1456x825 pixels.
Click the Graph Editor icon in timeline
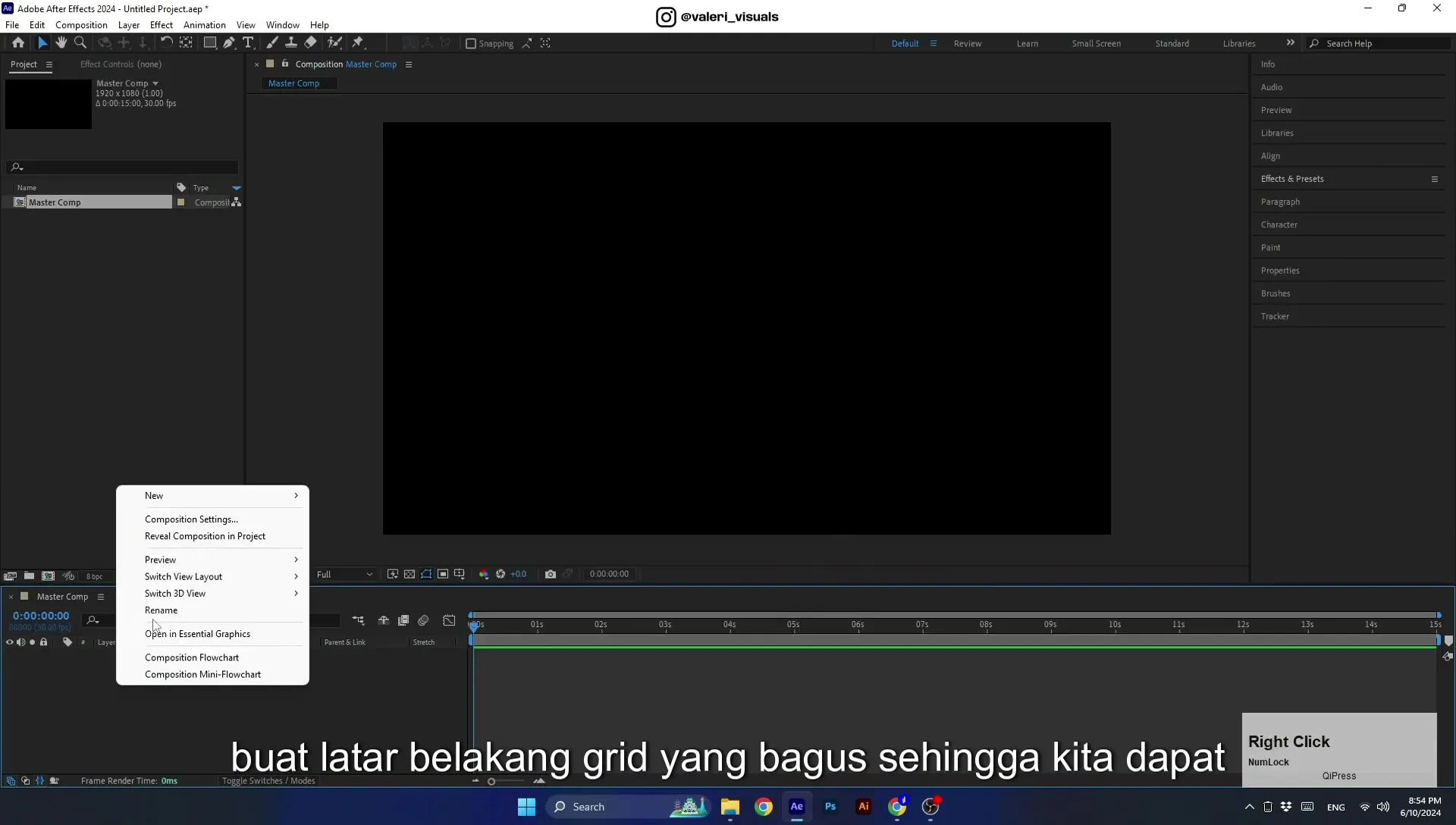[x=449, y=621]
